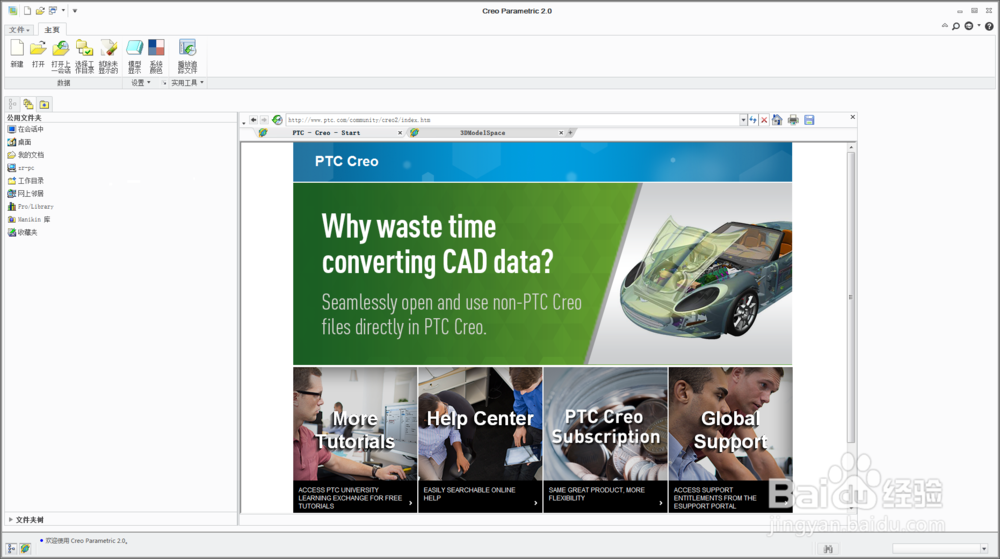Add a new browser tab with plus
The width and height of the screenshot is (1000, 559).
(x=570, y=133)
